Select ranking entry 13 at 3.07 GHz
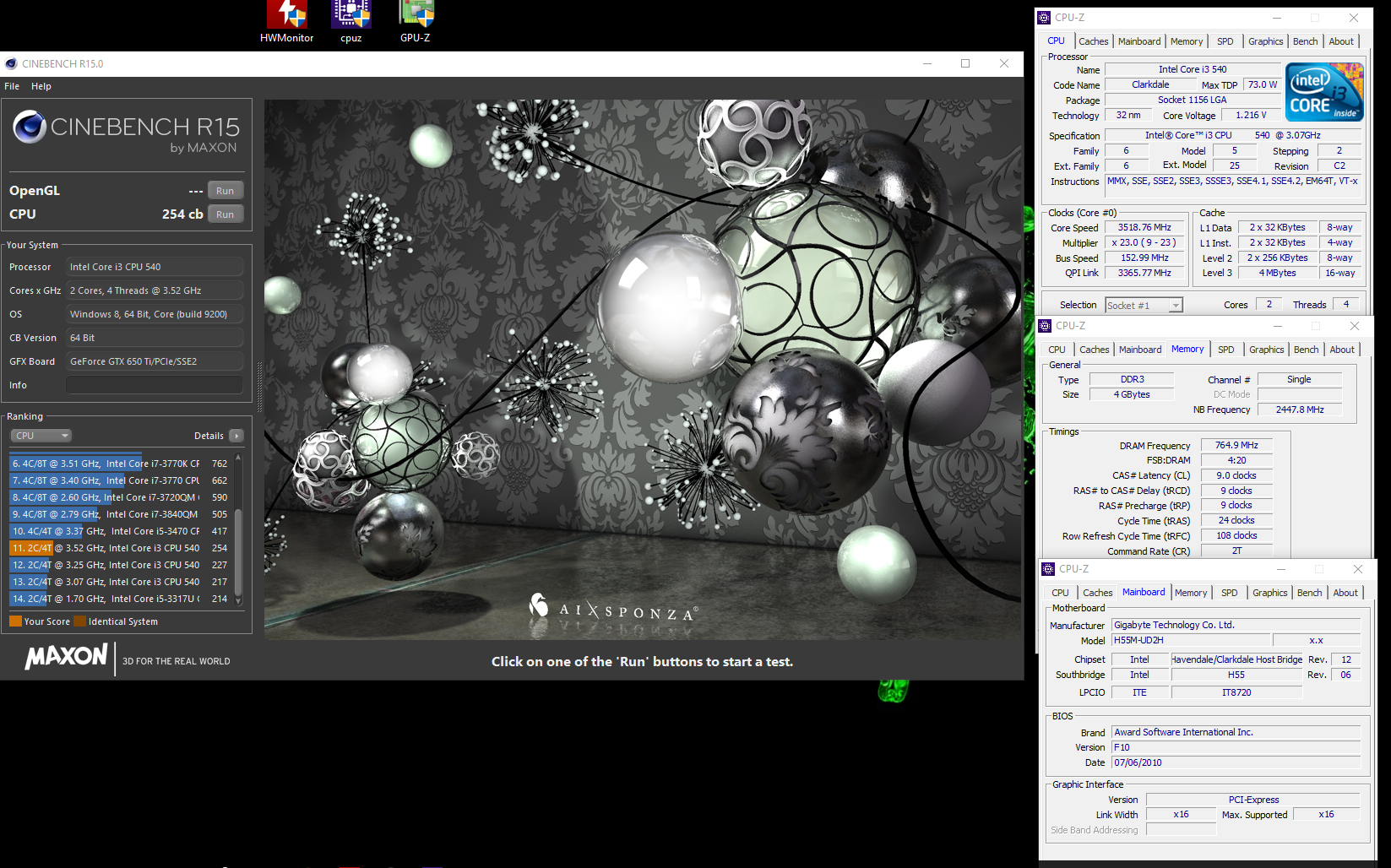Image resolution: width=1391 pixels, height=868 pixels. click(120, 582)
